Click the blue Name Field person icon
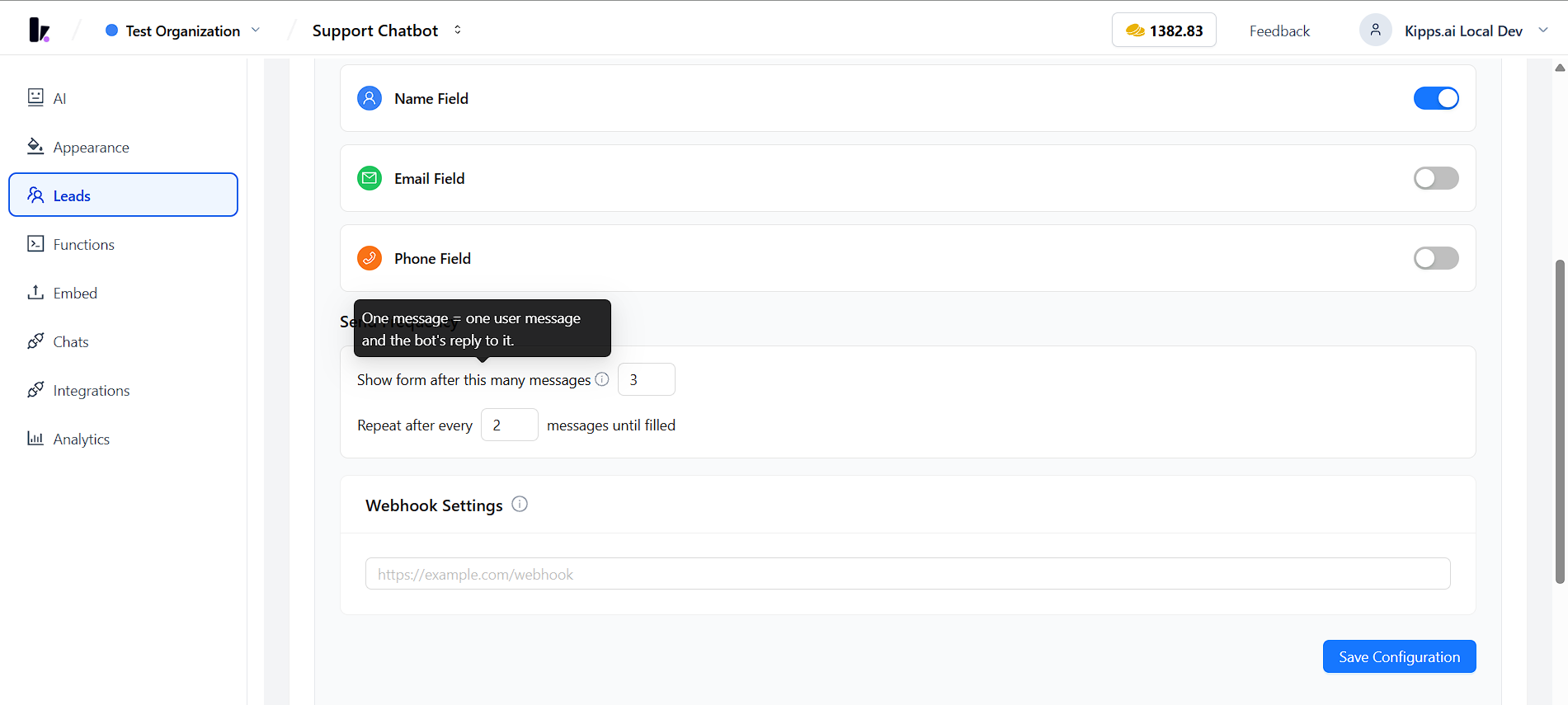 pyautogui.click(x=370, y=98)
